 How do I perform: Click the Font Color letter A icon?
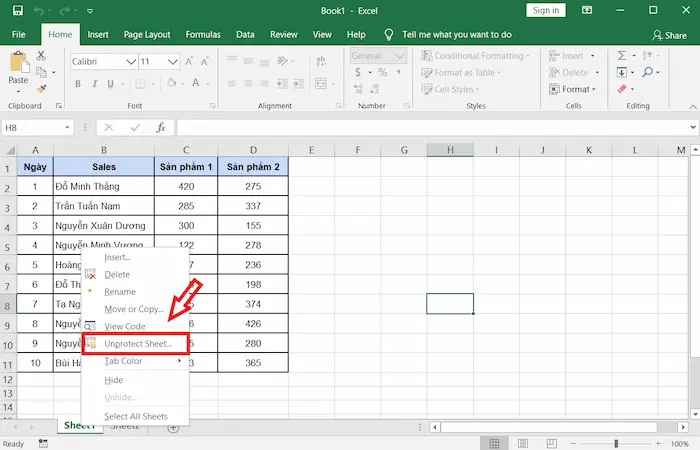click(196, 83)
